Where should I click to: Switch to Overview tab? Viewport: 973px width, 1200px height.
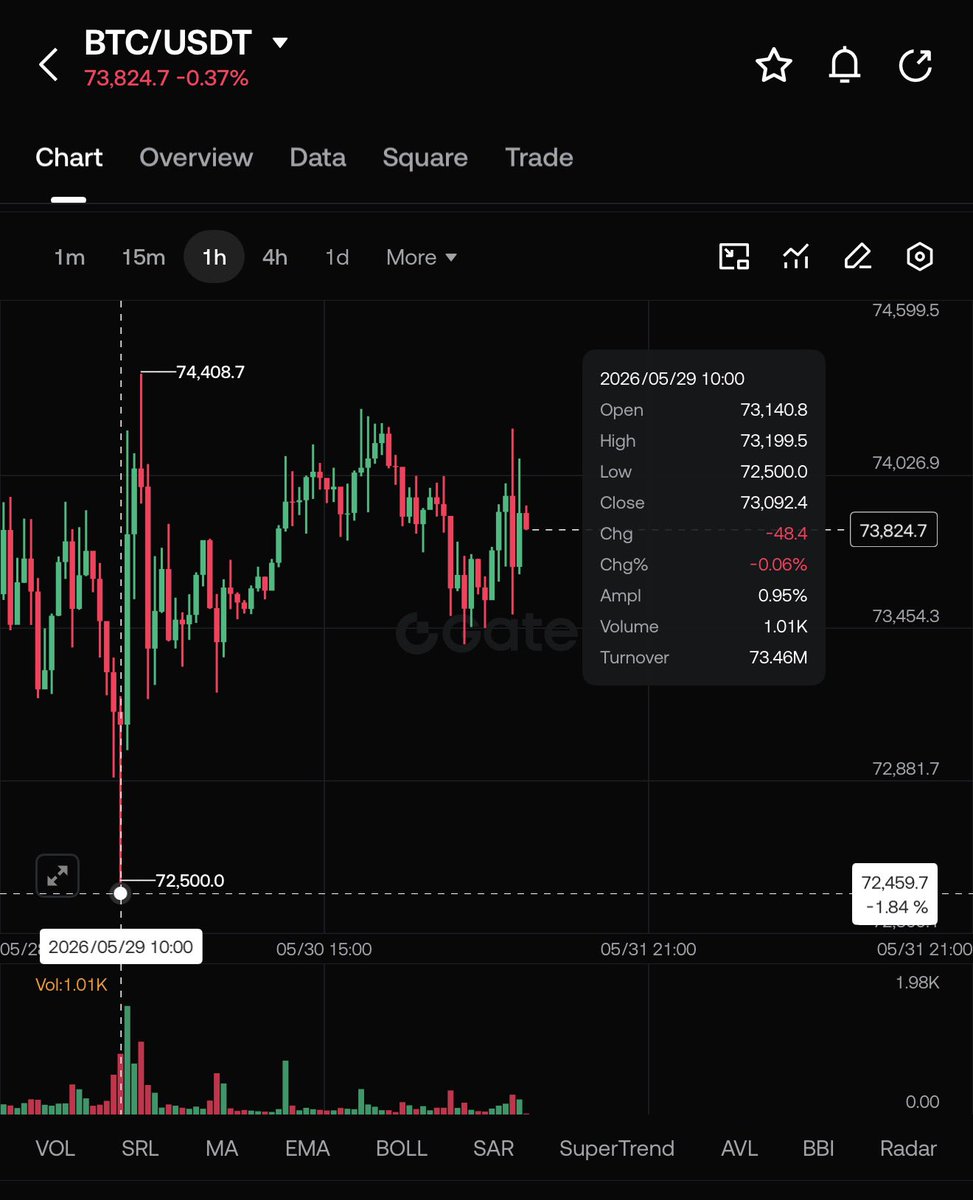point(196,157)
